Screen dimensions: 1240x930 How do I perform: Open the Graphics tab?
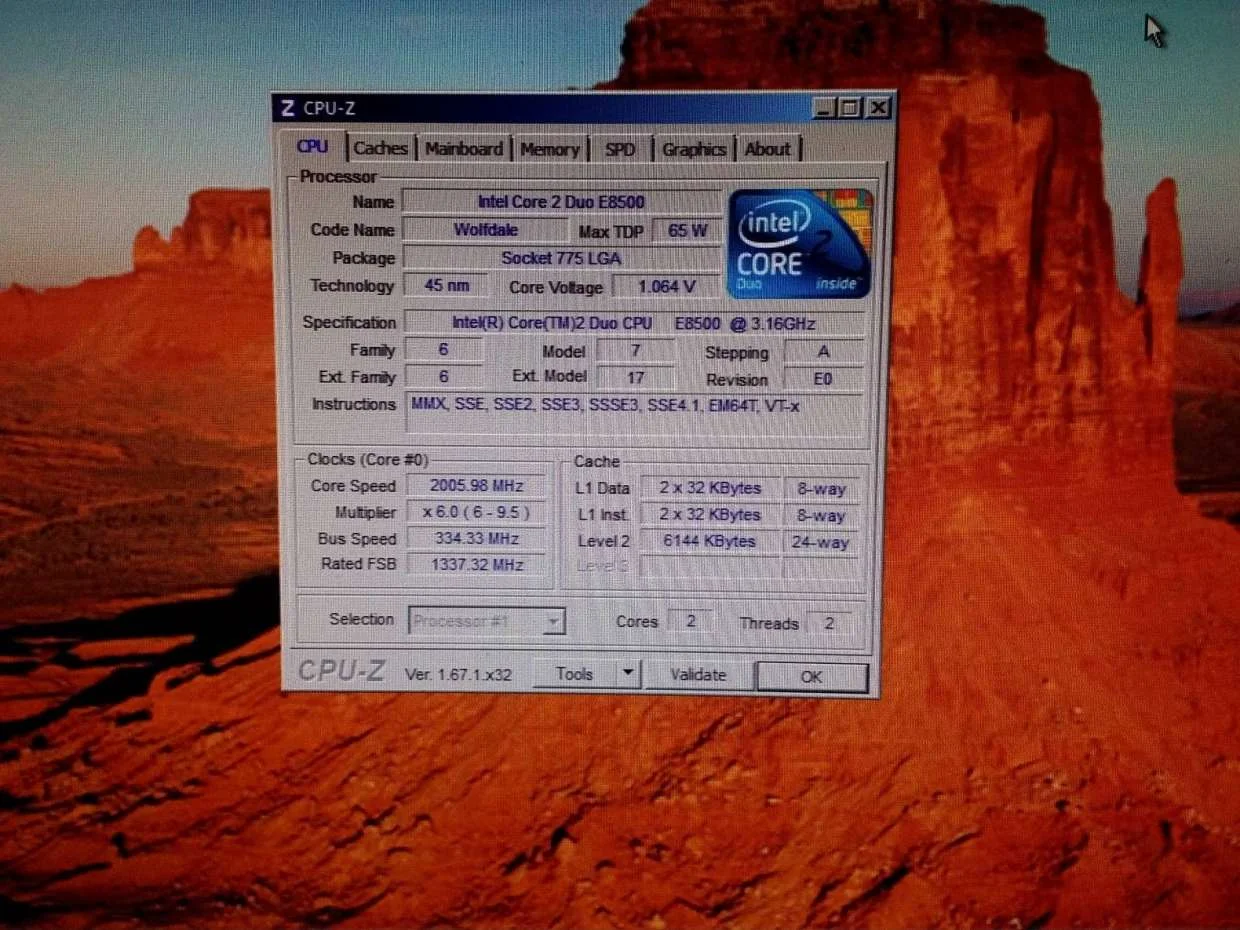694,149
